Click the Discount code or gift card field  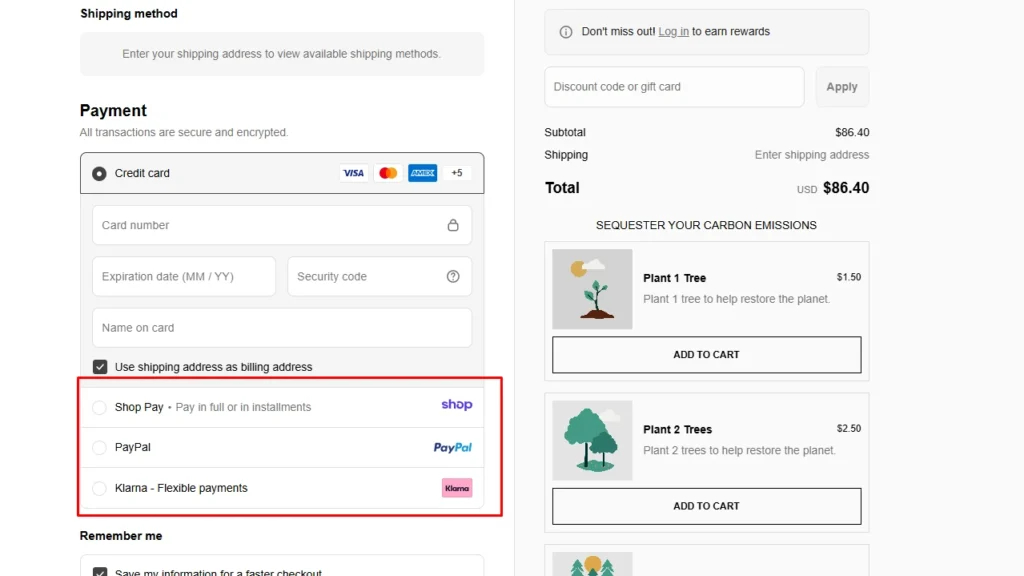pos(674,87)
